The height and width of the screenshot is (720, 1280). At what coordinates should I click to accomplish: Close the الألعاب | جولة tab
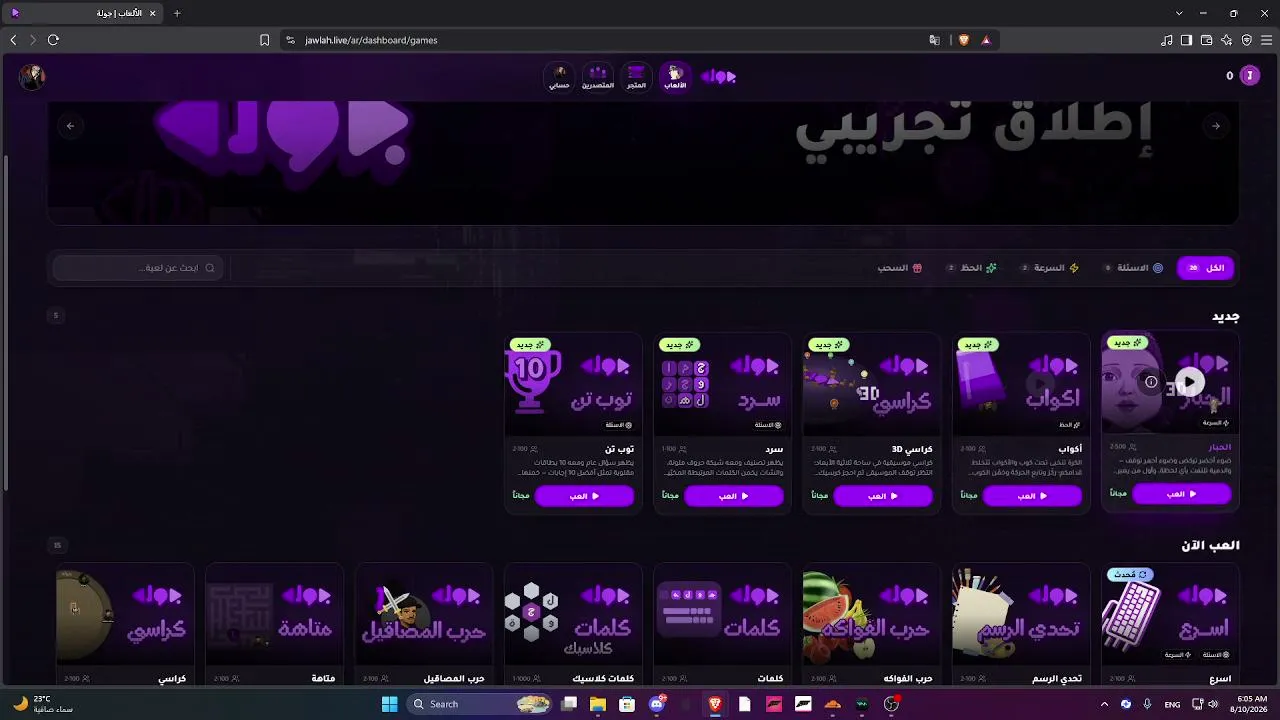(153, 13)
